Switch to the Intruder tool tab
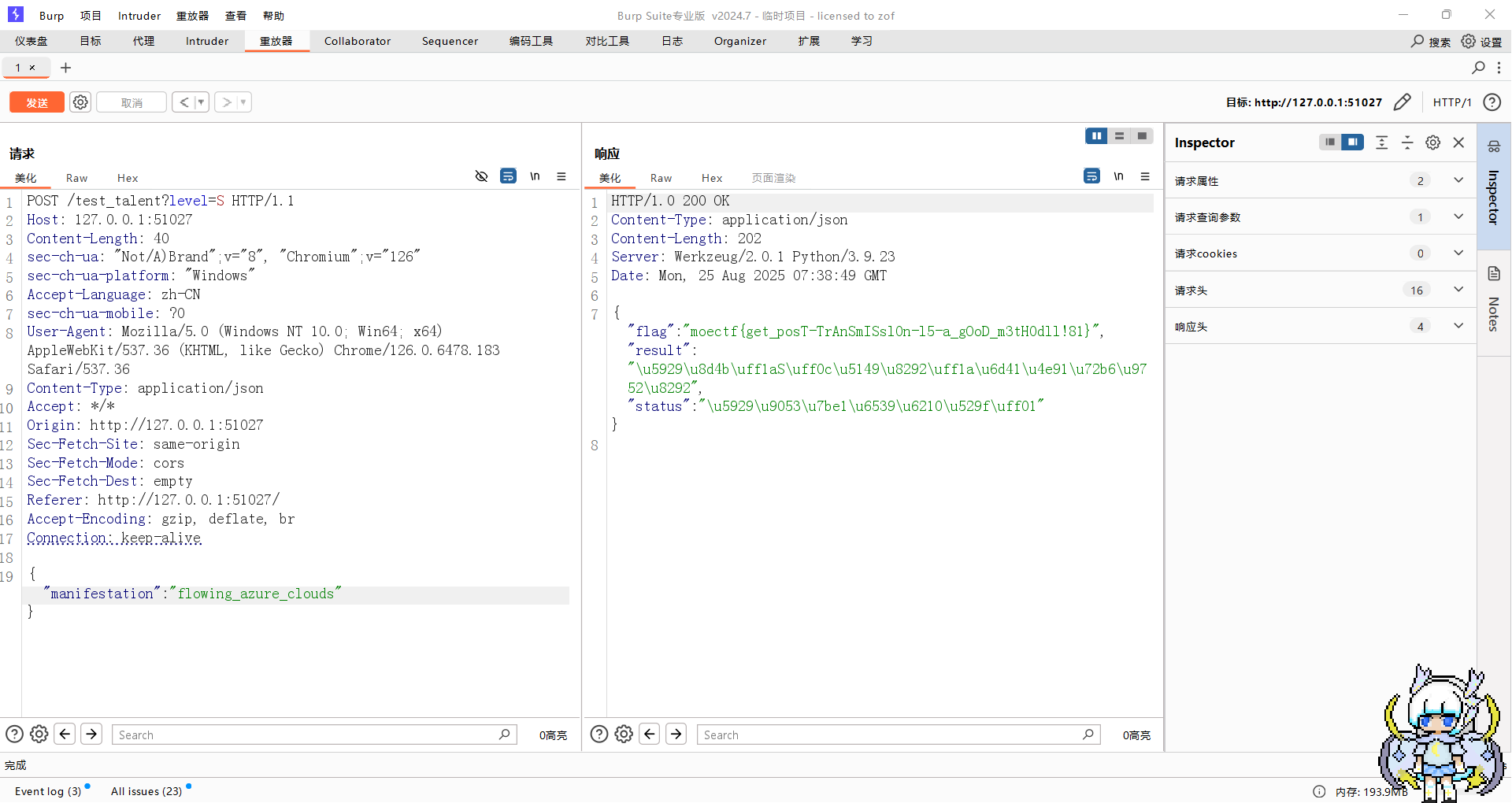Image resolution: width=1512 pixels, height=803 pixels. click(x=206, y=41)
